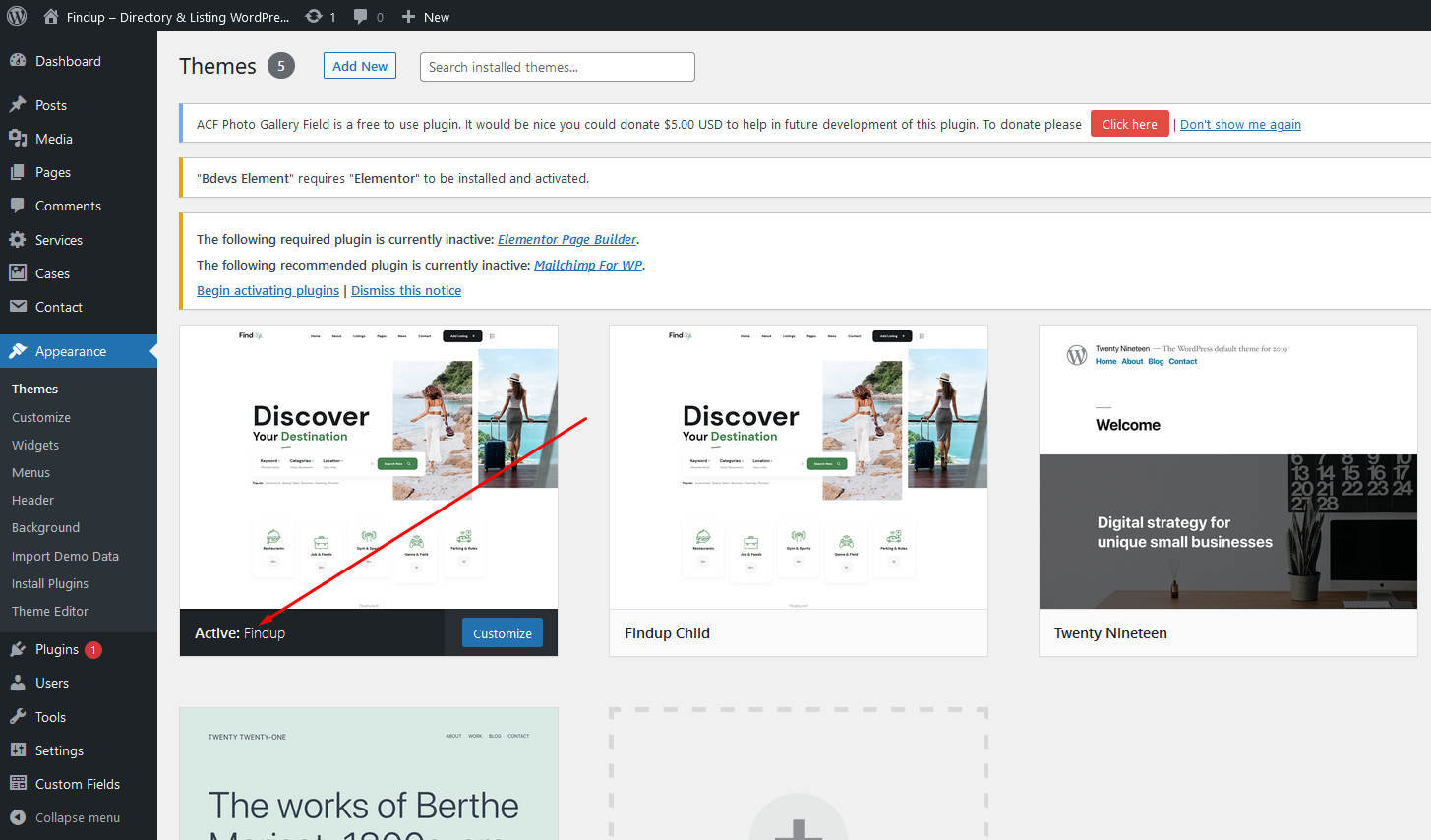1431x840 pixels.
Task: Click the Customize button on Findup theme
Action: [502, 633]
